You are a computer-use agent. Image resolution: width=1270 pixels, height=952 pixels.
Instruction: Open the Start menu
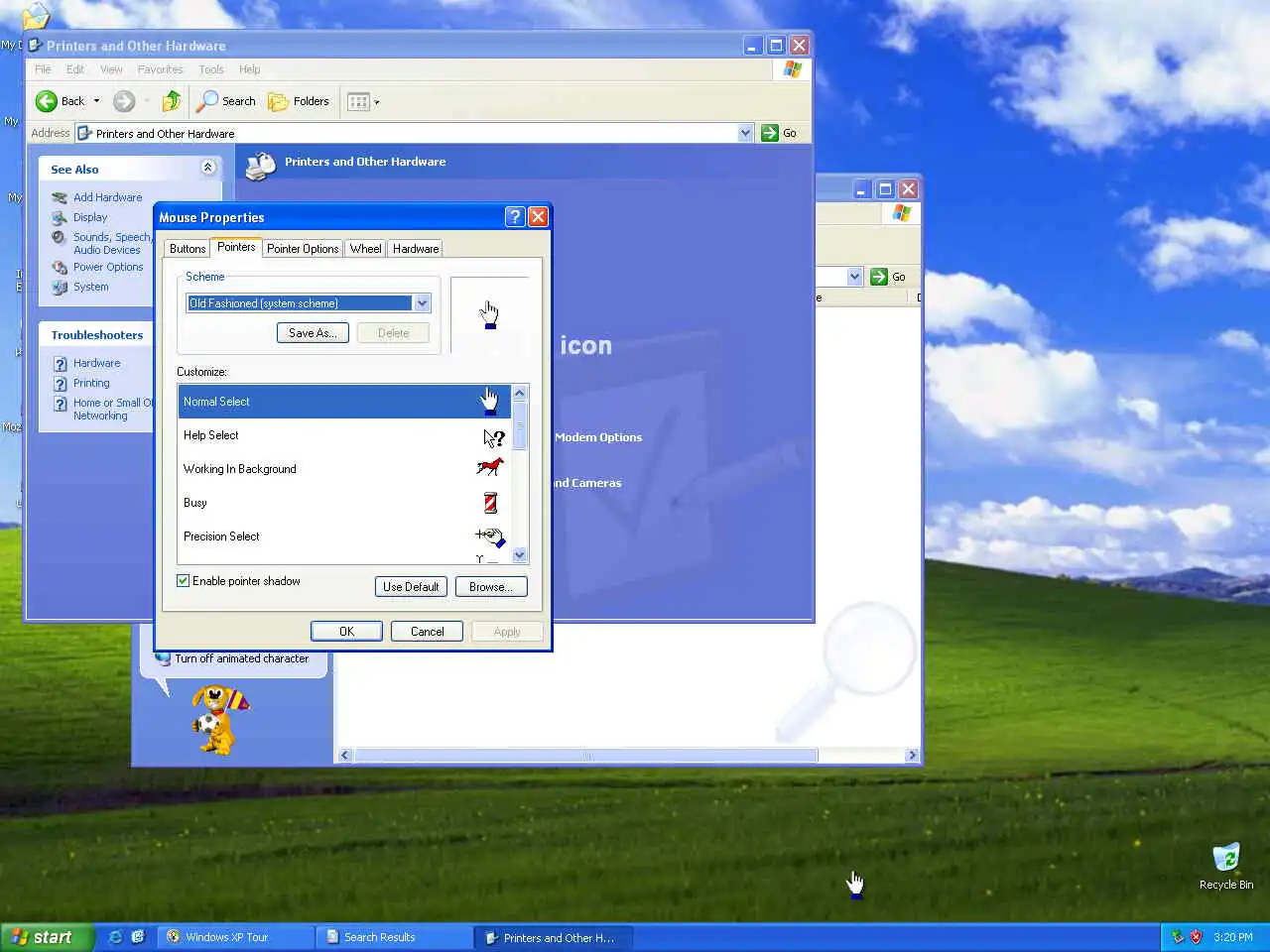pyautogui.click(x=47, y=937)
